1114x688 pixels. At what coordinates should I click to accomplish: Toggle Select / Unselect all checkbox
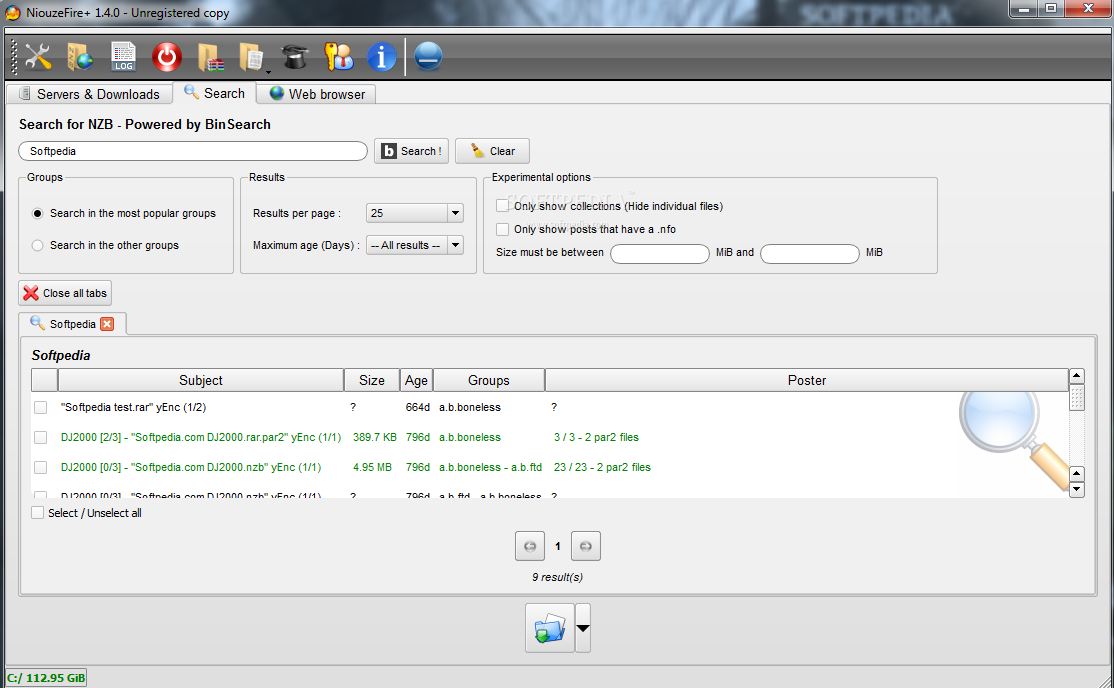(38, 512)
